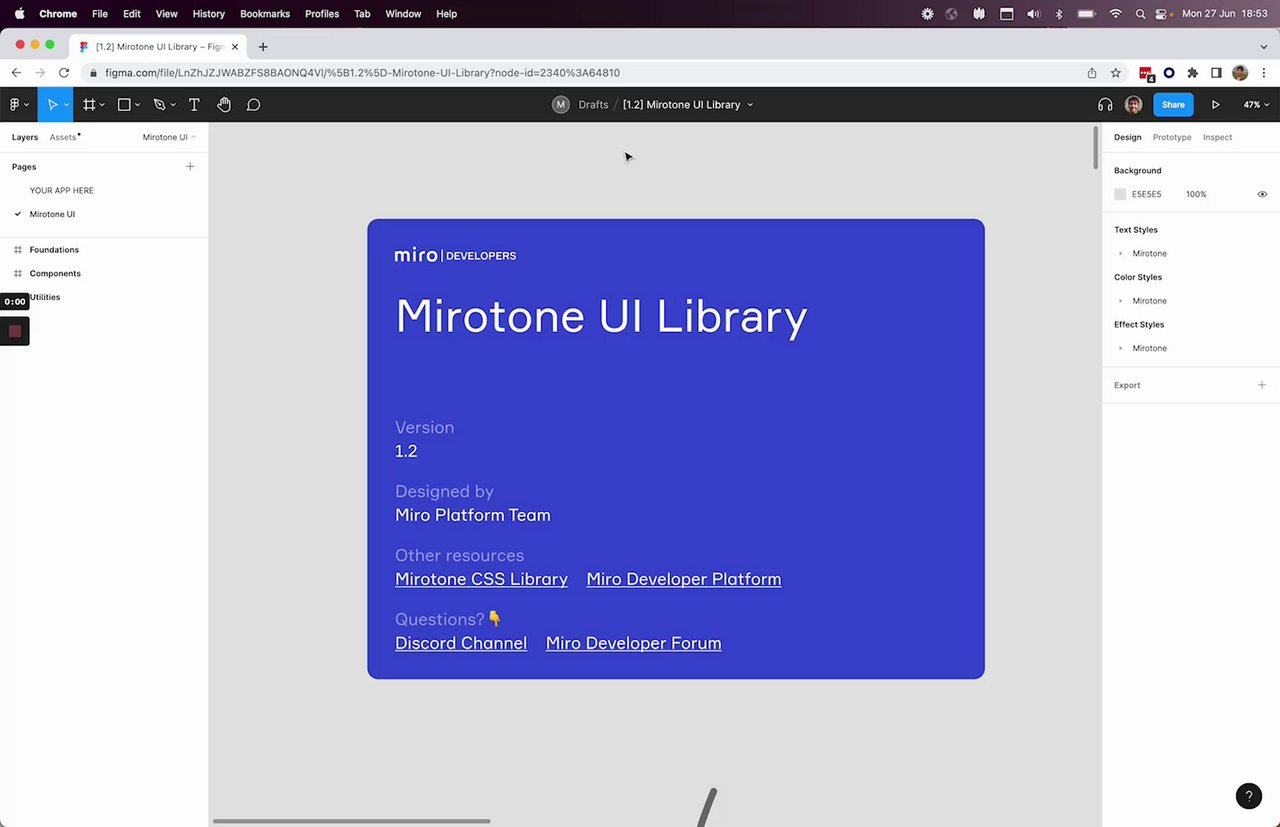The width and height of the screenshot is (1280, 827).
Task: Open the Inspect tab
Action: point(1217,137)
